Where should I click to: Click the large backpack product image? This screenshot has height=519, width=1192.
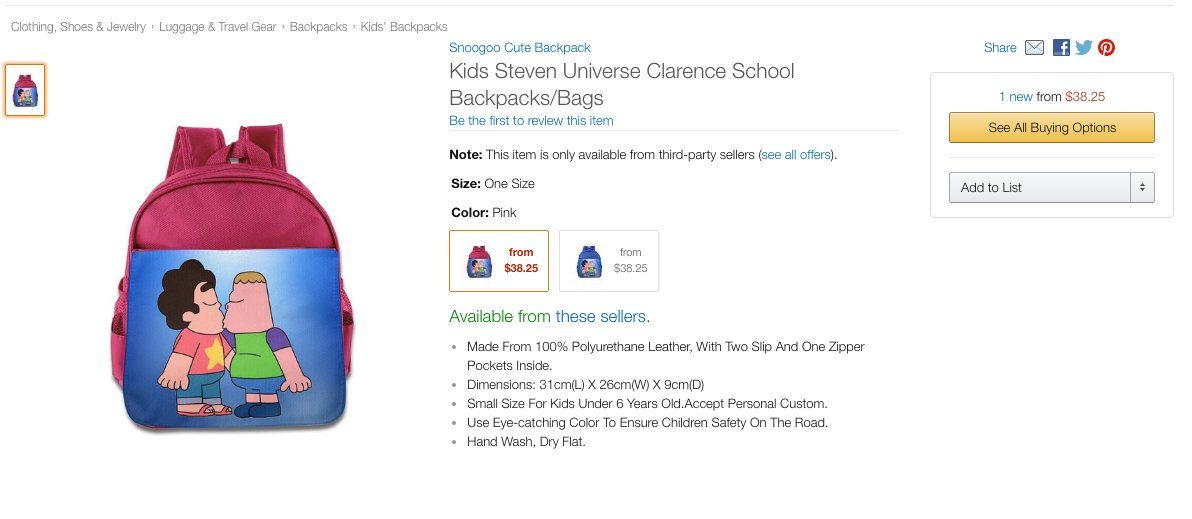coord(233,278)
